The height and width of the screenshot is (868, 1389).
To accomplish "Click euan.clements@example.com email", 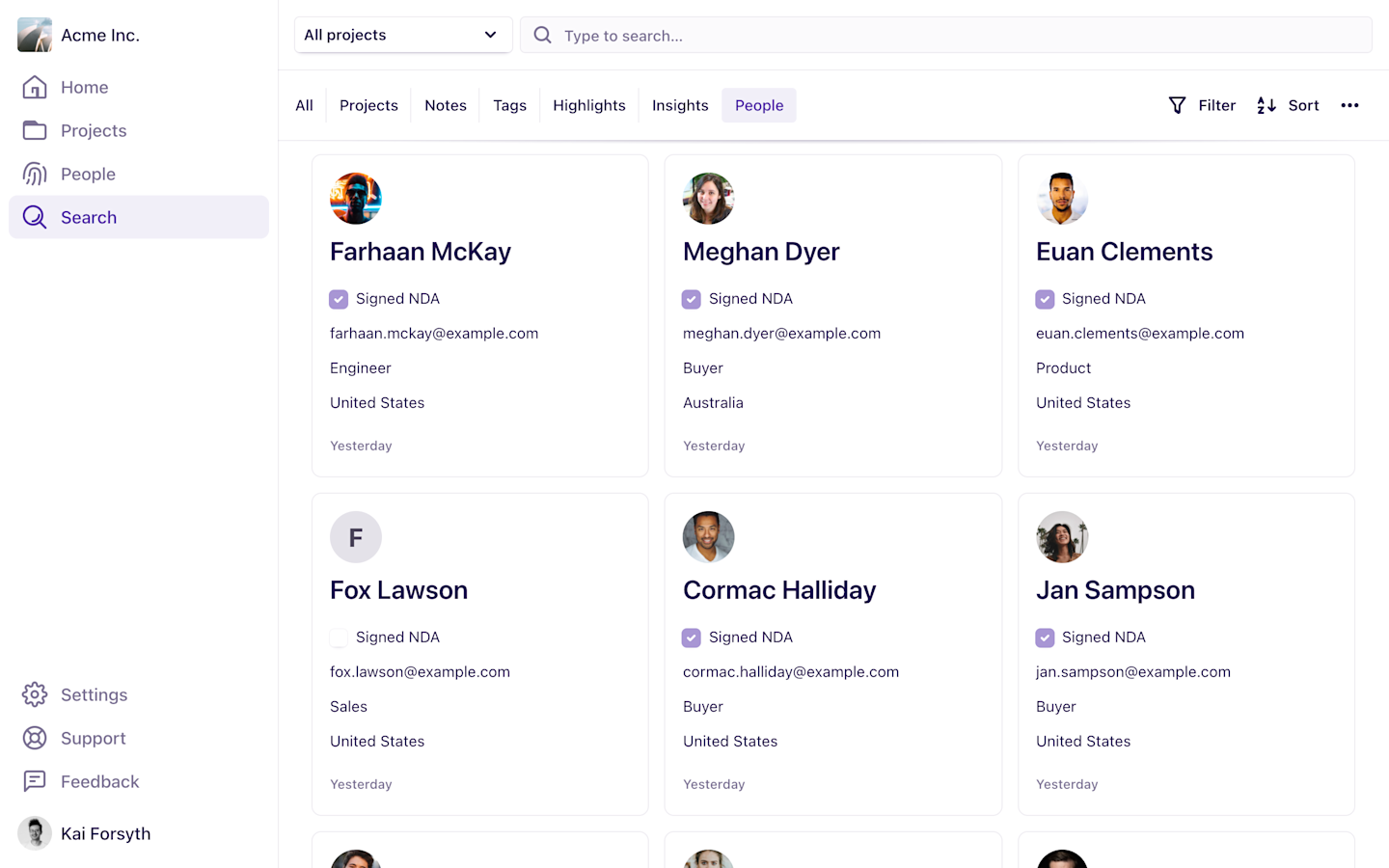I will point(1140,334).
